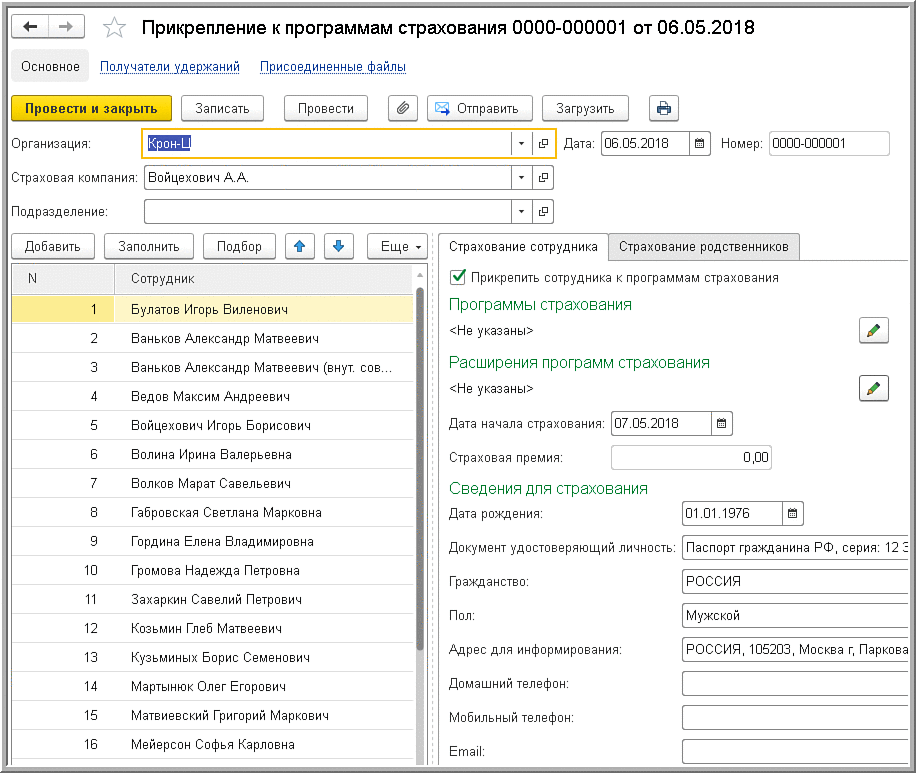Move employee row down with blue arrow
This screenshot has height=773, width=916.
(338, 246)
